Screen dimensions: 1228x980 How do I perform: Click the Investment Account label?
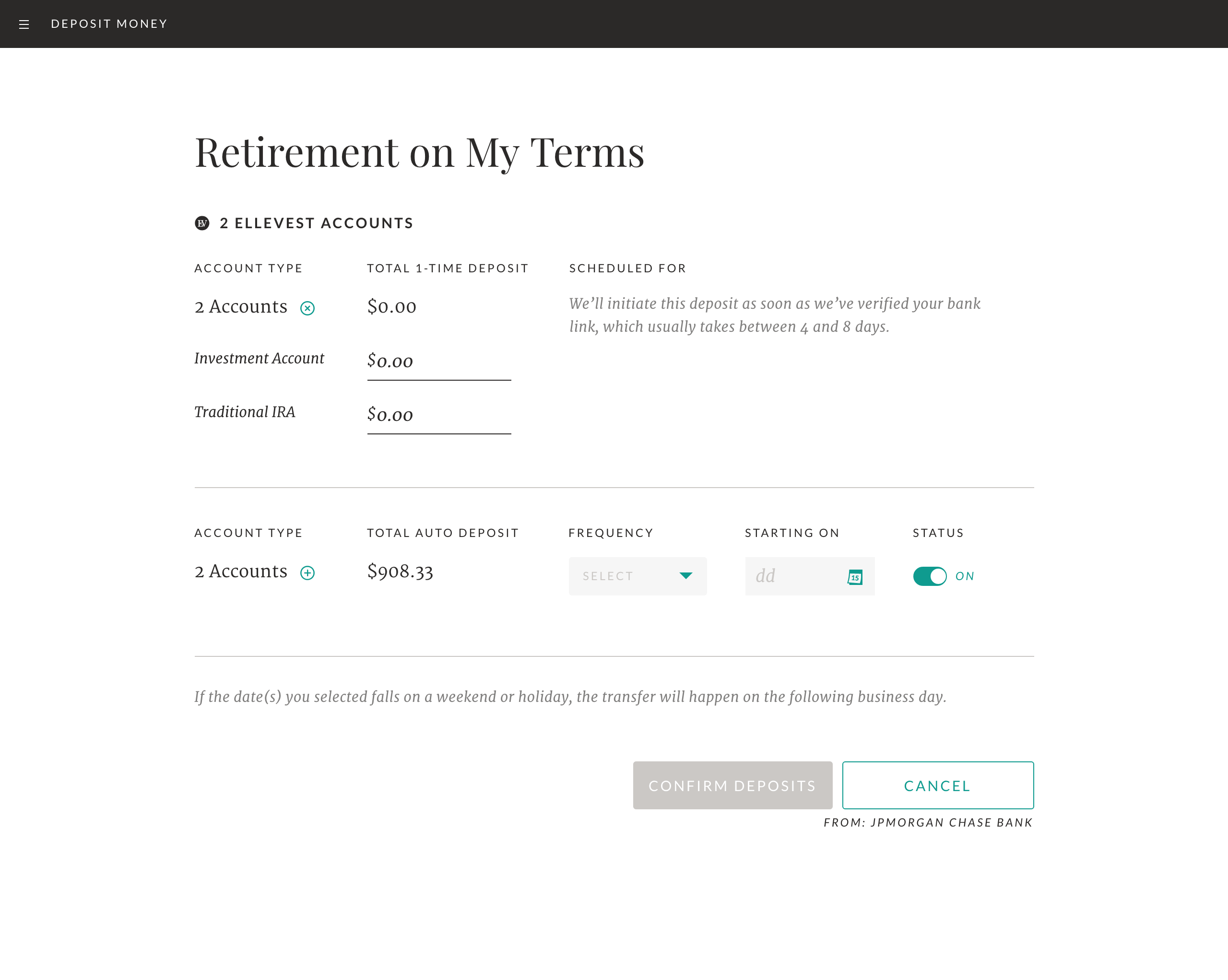tap(259, 359)
